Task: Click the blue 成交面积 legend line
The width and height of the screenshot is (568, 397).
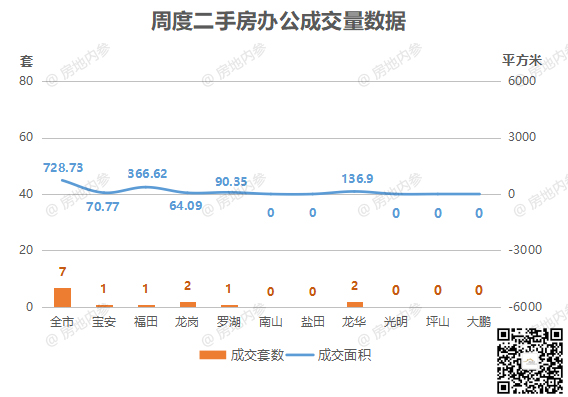Action: [299, 355]
